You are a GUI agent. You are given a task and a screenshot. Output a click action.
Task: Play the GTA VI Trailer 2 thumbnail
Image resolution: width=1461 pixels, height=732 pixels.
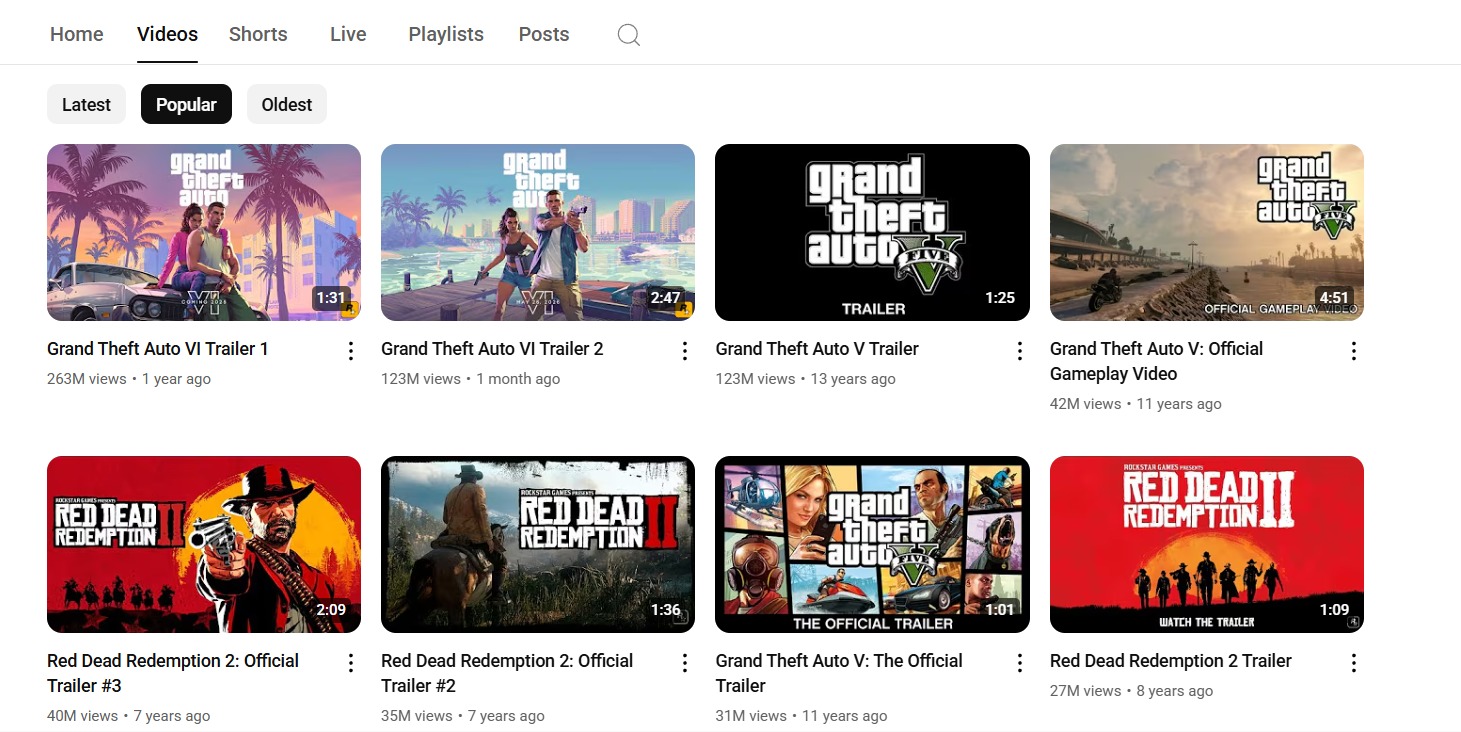coord(538,232)
